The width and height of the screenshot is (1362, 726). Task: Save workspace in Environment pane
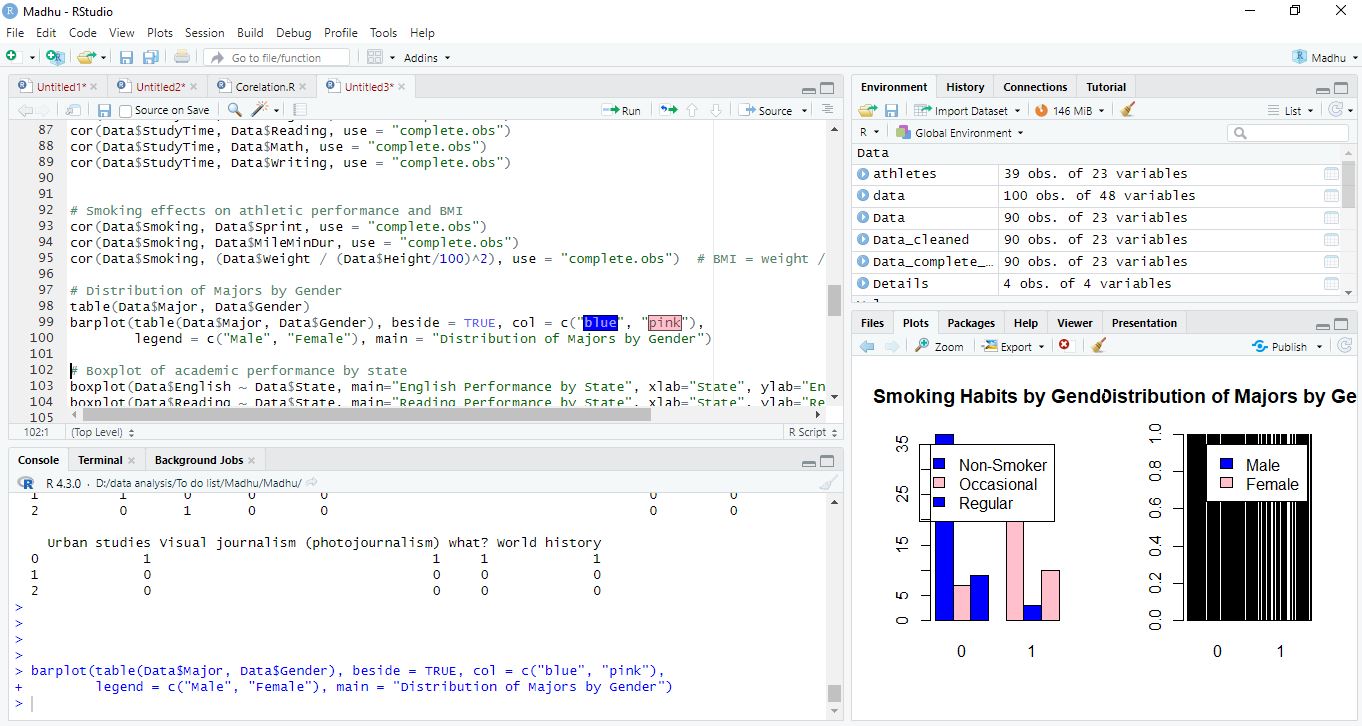891,110
